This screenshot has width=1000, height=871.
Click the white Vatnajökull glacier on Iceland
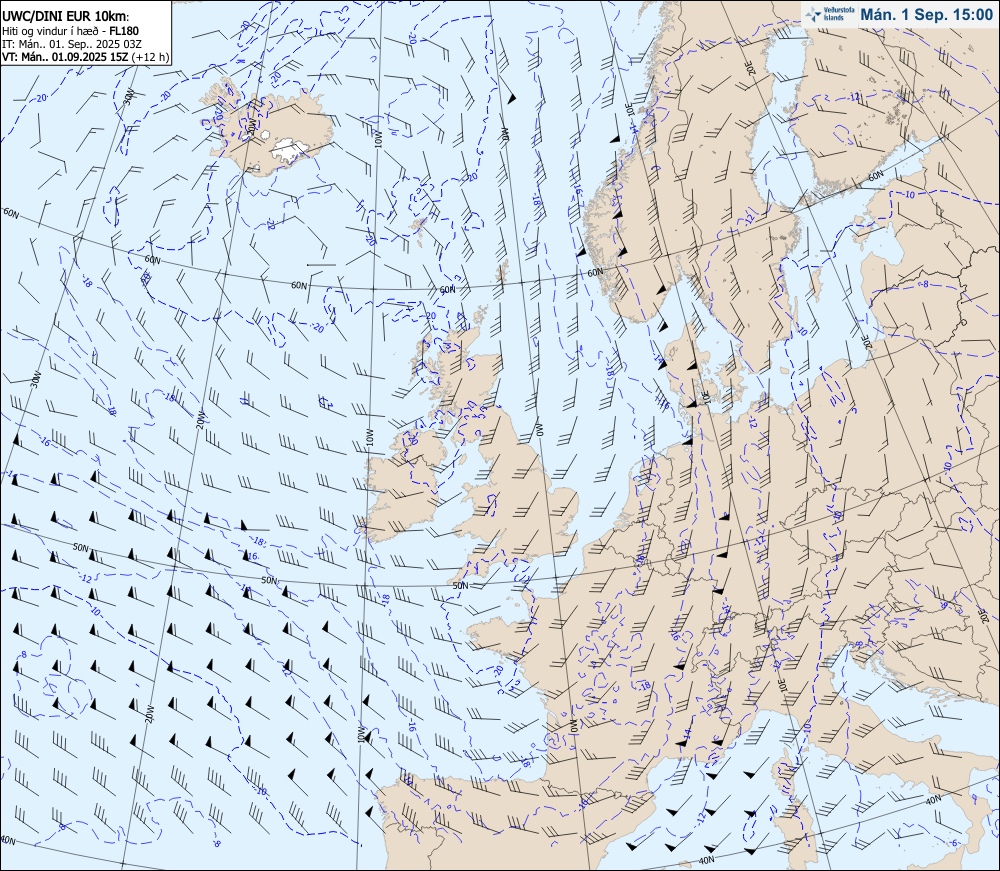point(291,150)
